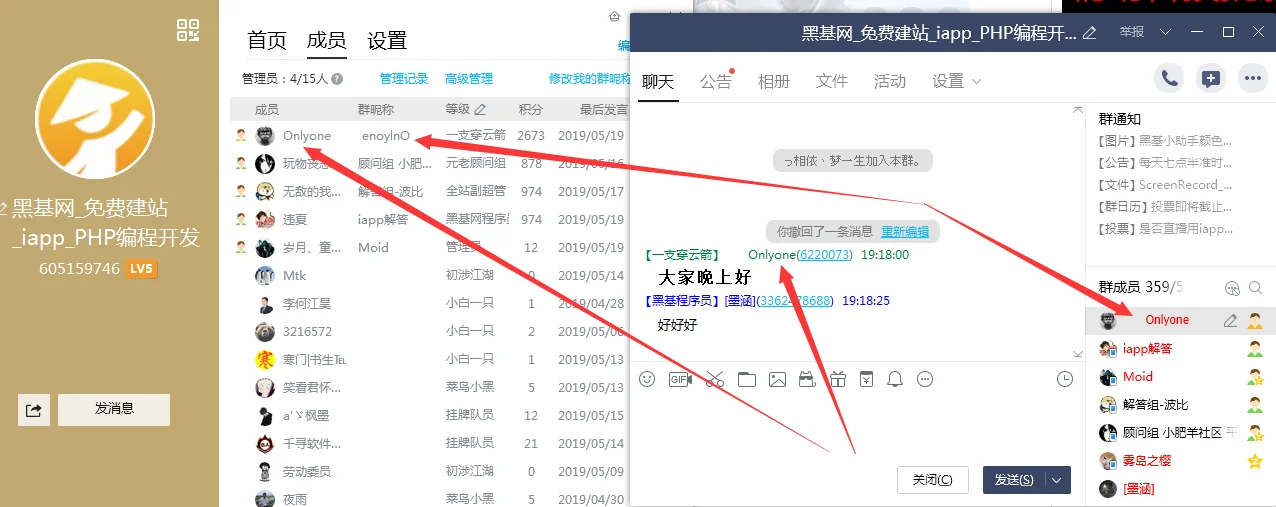The width and height of the screenshot is (1276, 507).
Task: Open the emoji picker in chat toolbar
Action: pyautogui.click(x=647, y=379)
